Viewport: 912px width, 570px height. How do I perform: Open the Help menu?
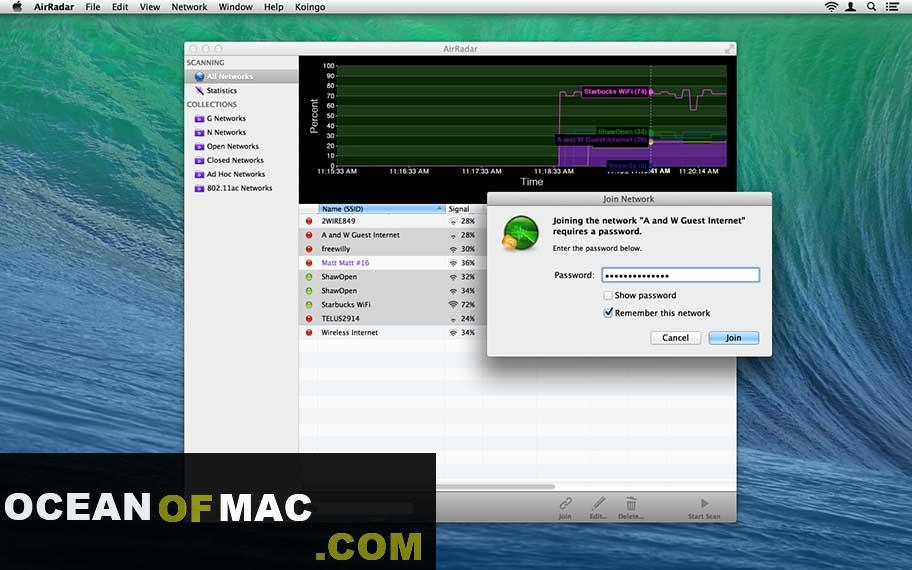point(273,7)
